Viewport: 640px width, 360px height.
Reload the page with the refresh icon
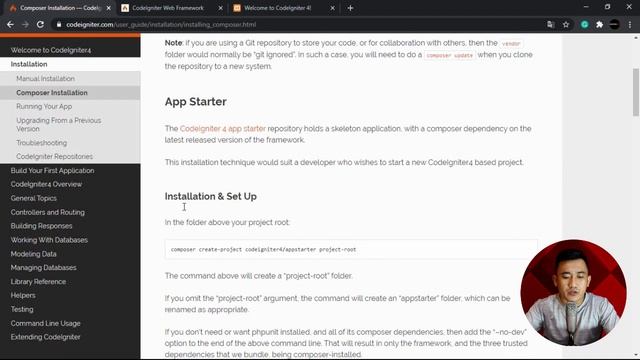click(x=40, y=24)
